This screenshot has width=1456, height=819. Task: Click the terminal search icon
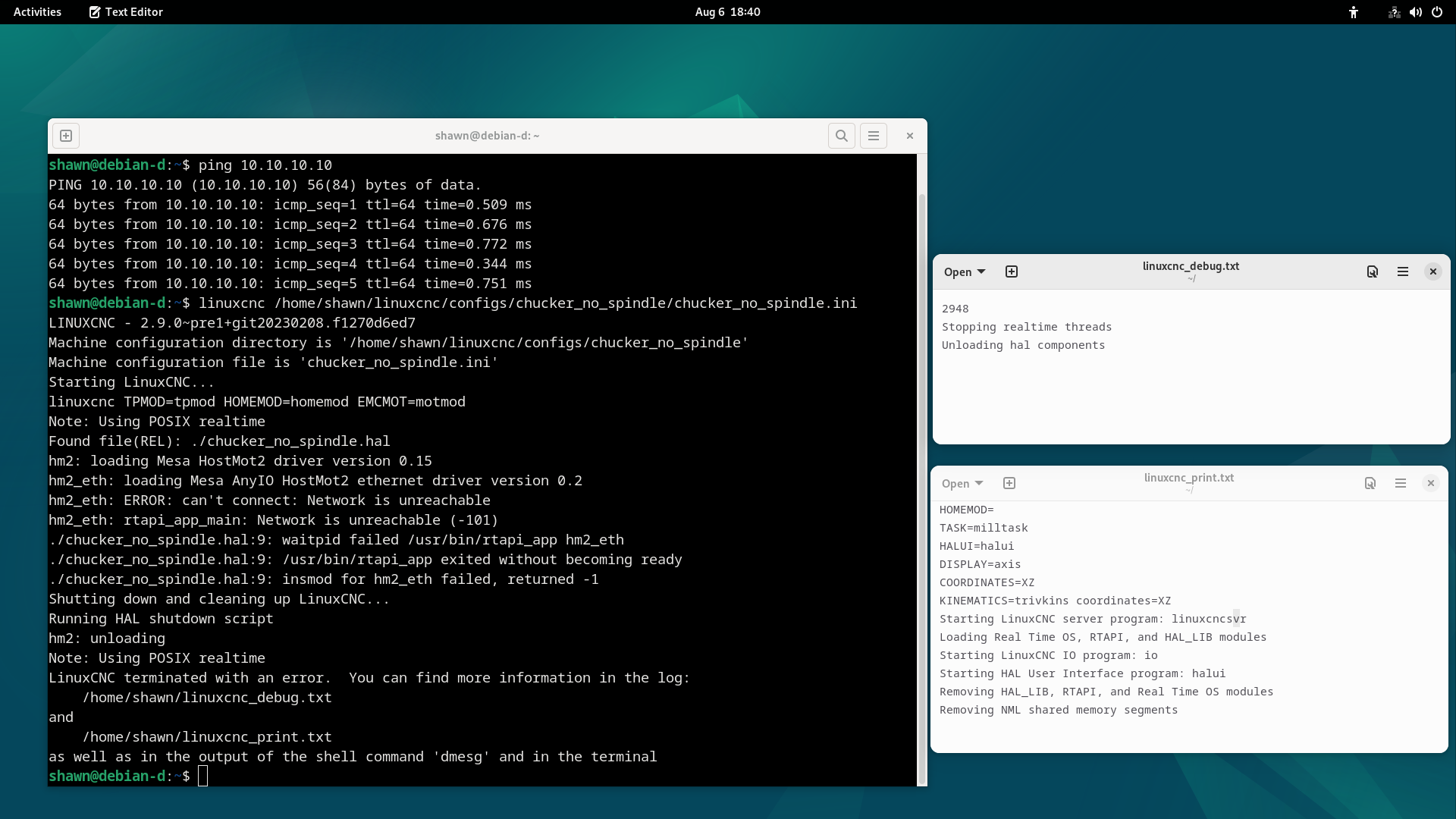tap(842, 136)
